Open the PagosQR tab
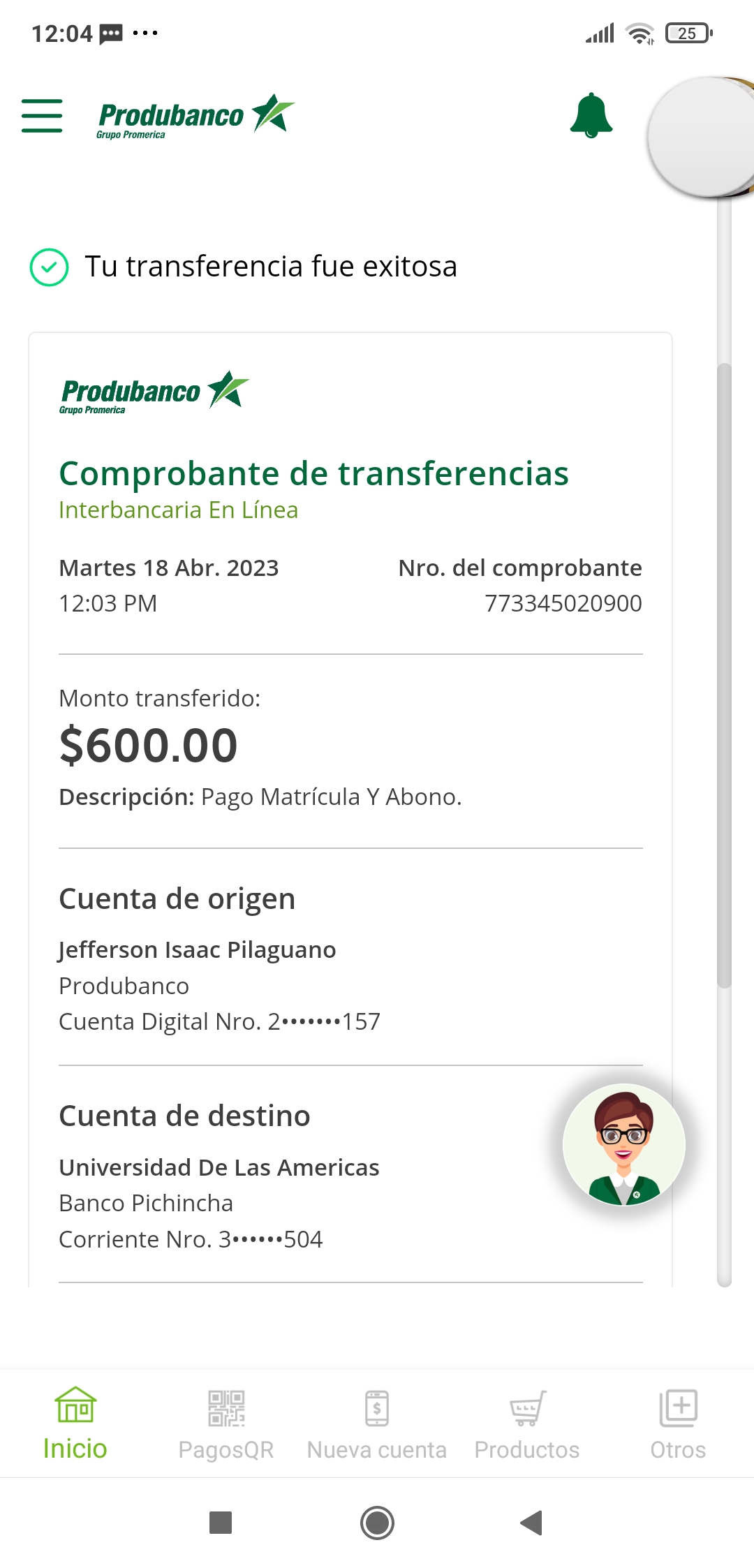This screenshot has width=754, height=1568. (x=226, y=1423)
